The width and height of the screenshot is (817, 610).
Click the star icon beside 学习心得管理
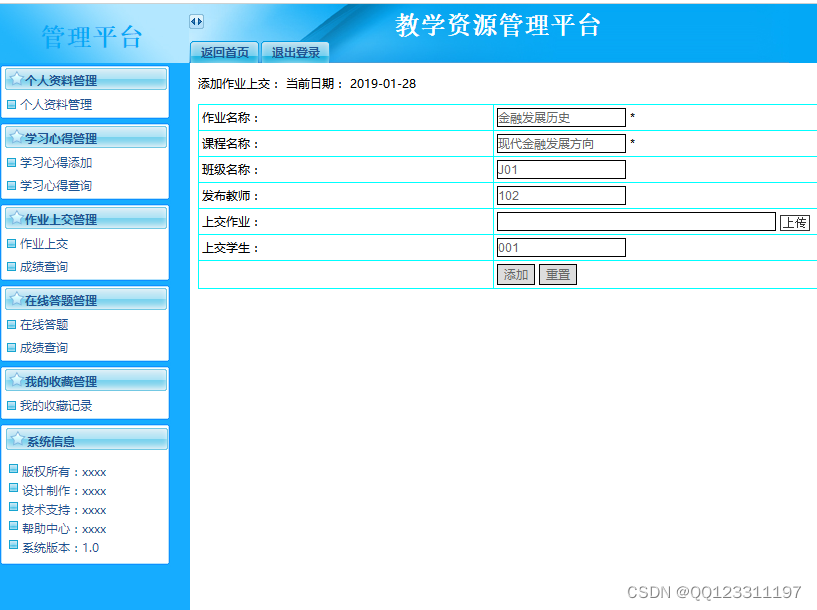(x=17, y=136)
